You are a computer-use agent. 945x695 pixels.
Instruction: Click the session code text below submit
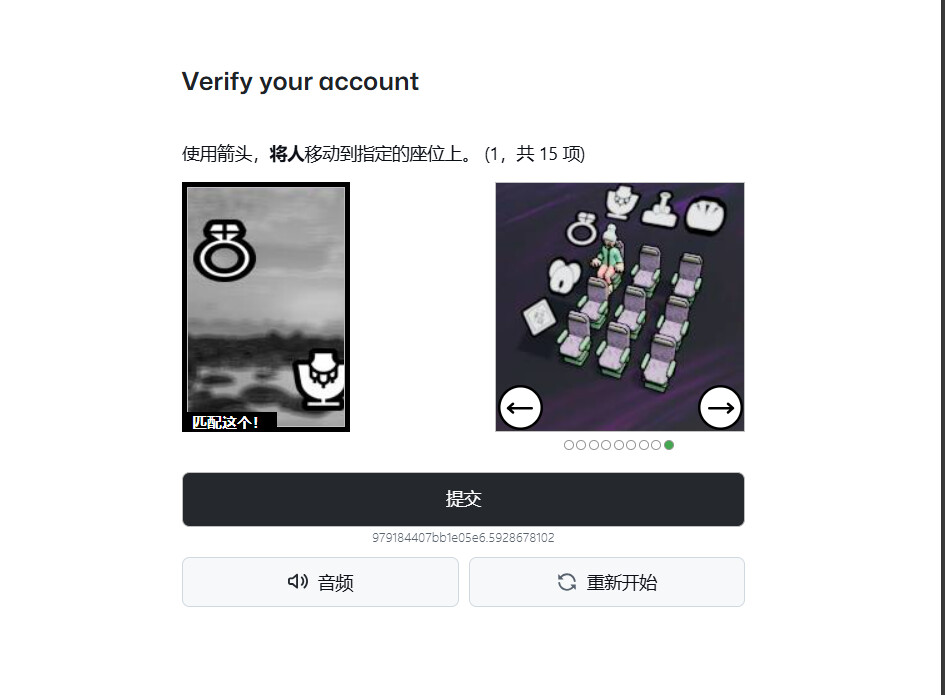point(463,538)
